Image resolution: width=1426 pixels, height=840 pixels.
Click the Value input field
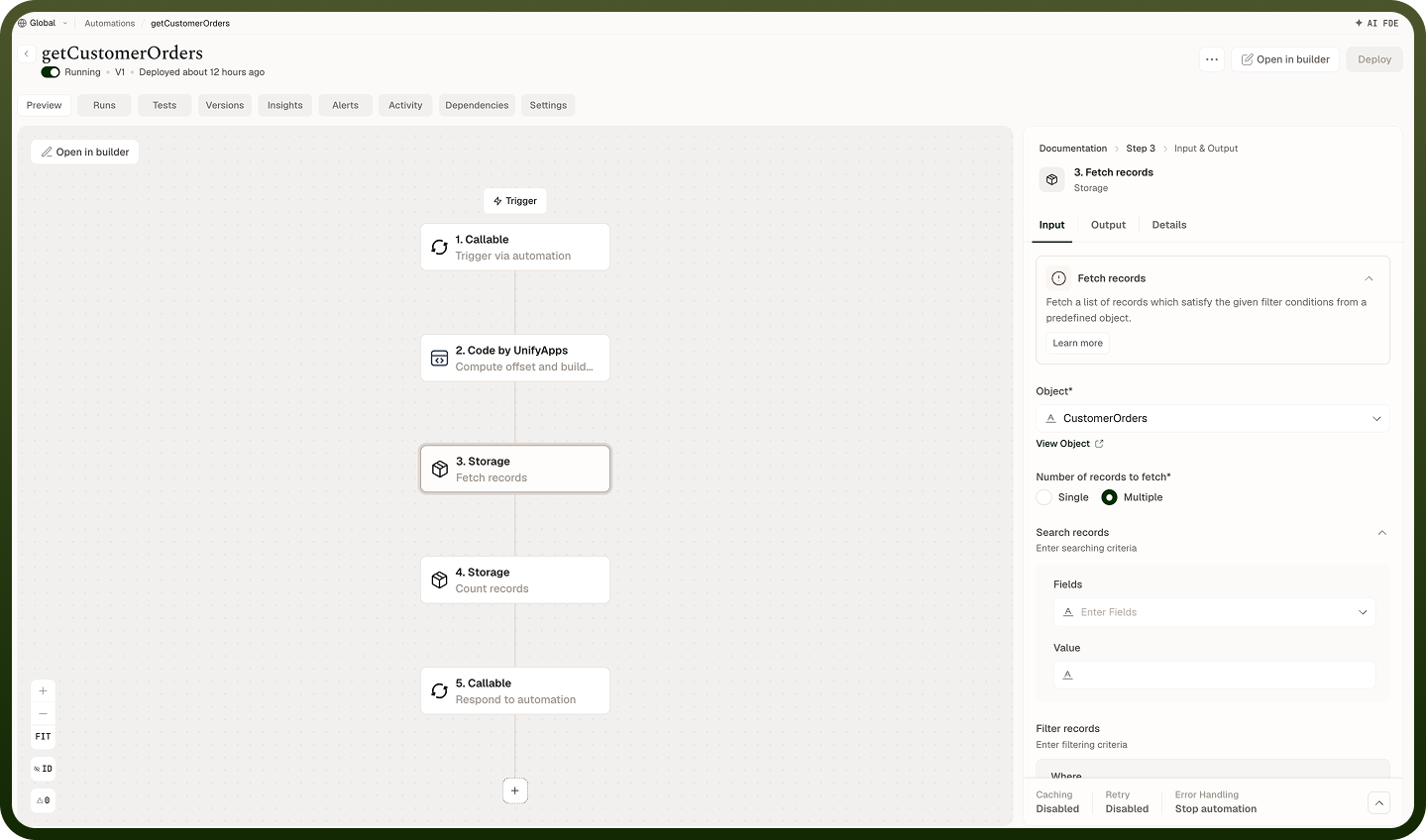[1214, 675]
